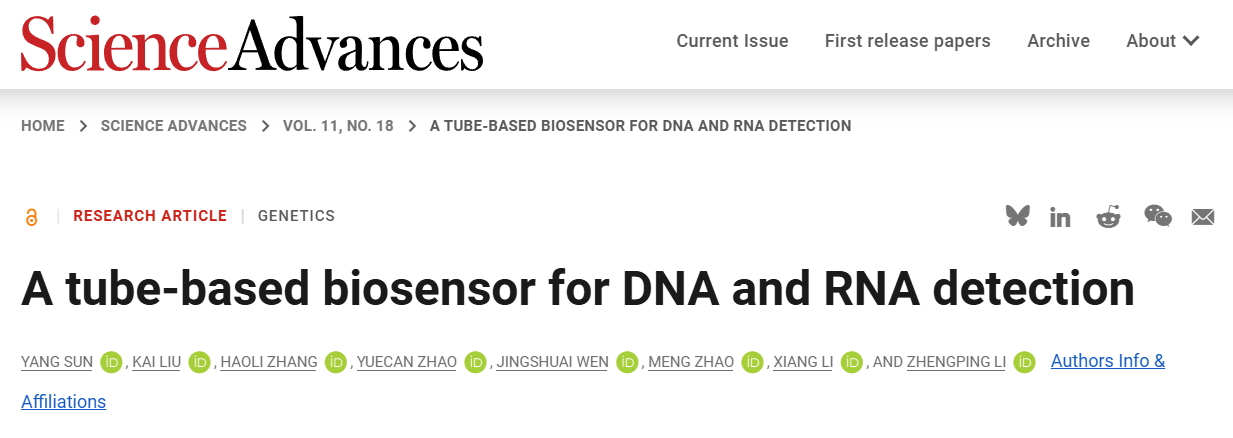The image size is (1233, 438).
Task: Click the open access lock icon
Action: [32, 217]
